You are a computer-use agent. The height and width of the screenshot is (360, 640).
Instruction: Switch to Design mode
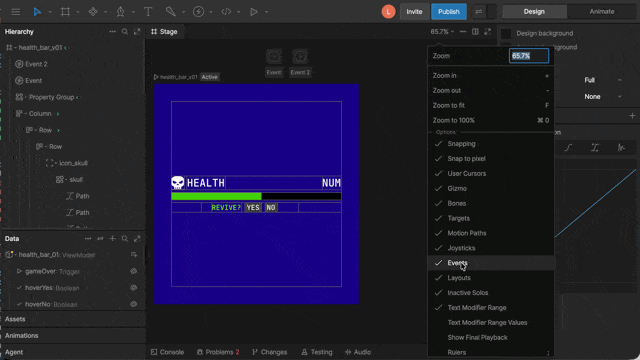click(534, 11)
